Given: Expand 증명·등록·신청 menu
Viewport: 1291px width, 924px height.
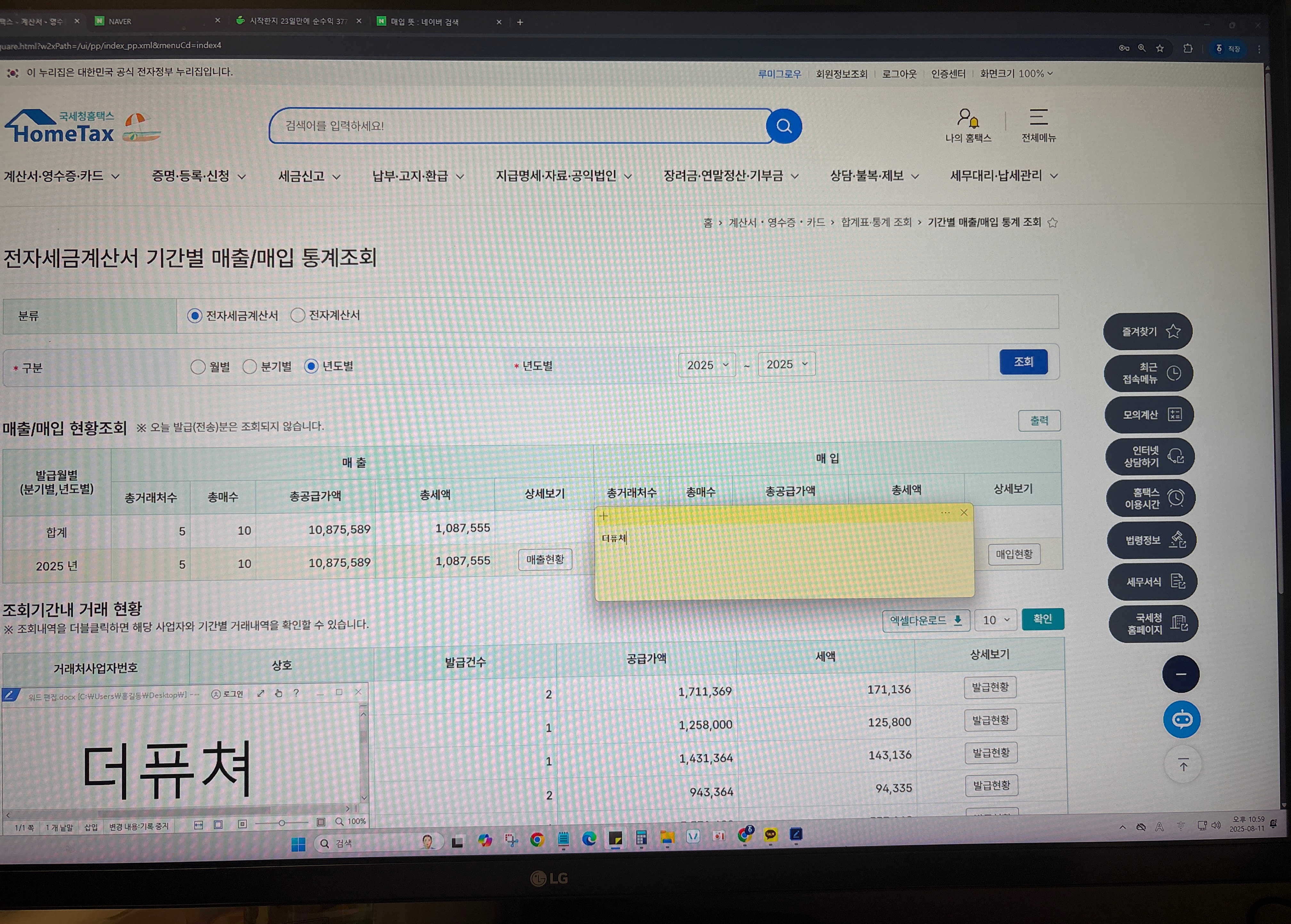Looking at the screenshot, I should 199,176.
